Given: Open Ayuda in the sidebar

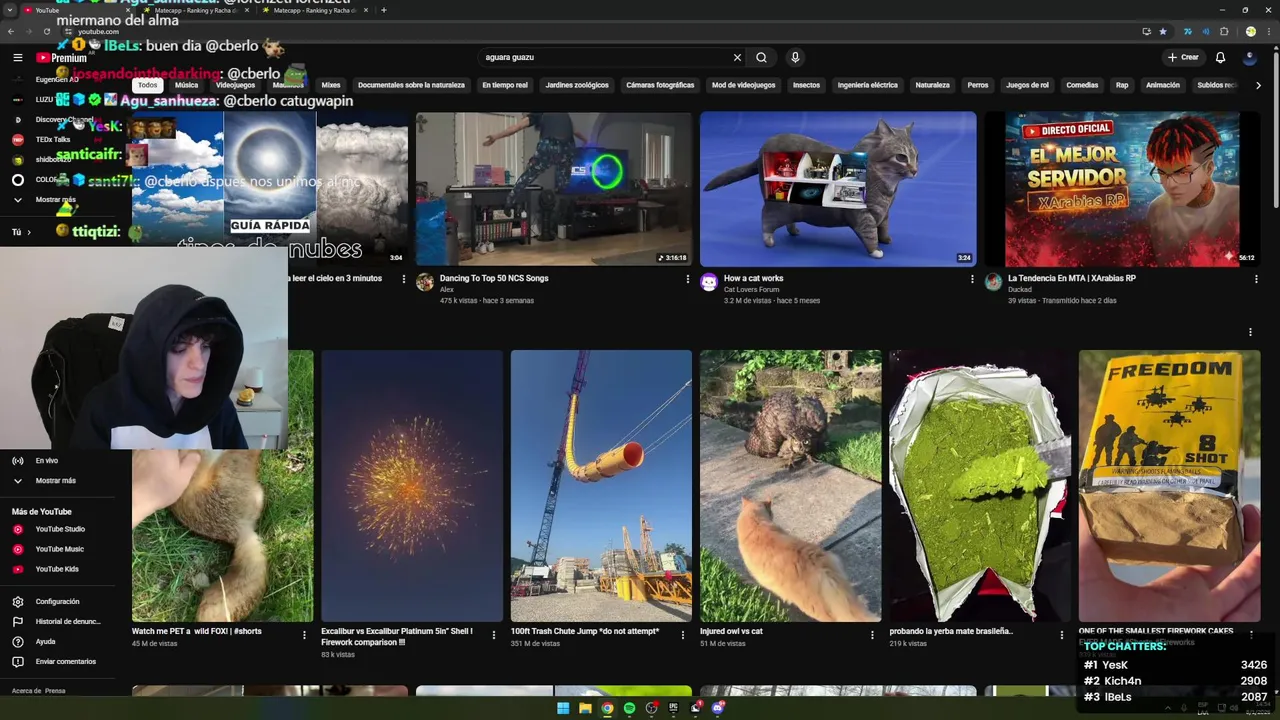Looking at the screenshot, I should point(45,641).
